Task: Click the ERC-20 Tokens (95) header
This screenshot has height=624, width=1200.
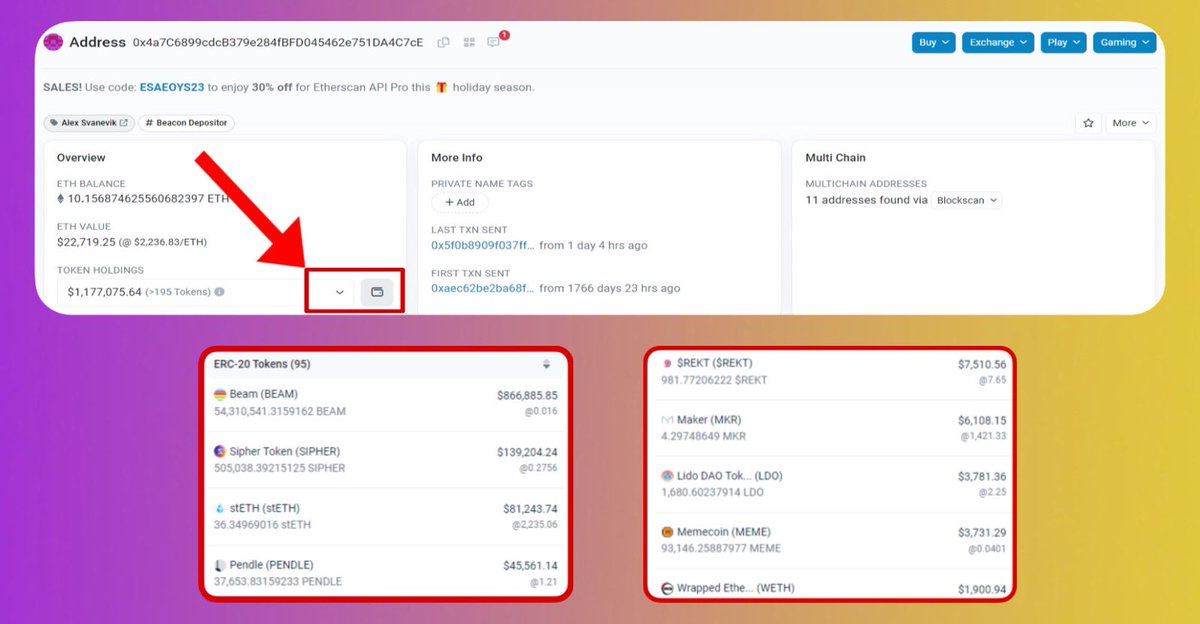Action: click(x=262, y=364)
